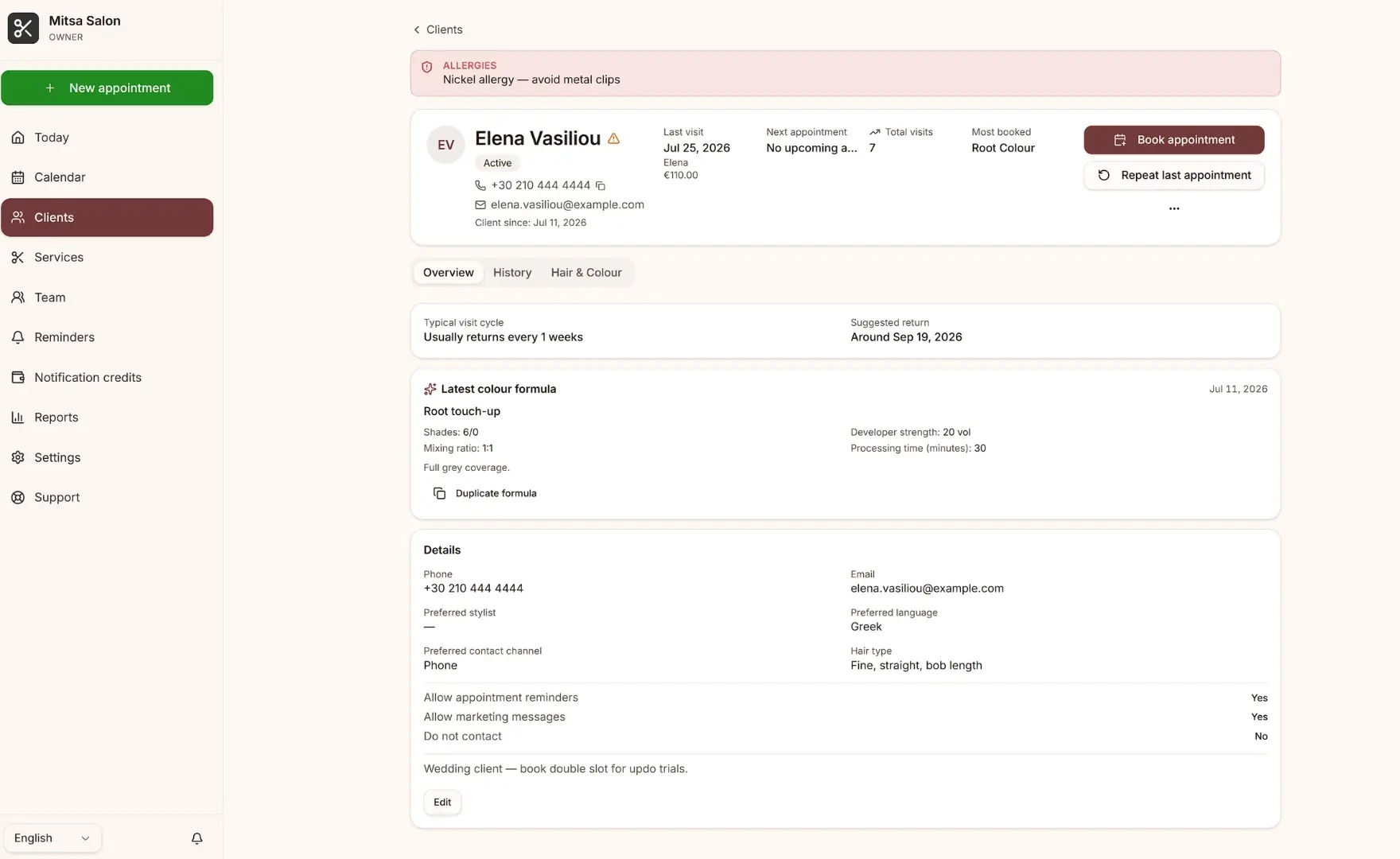The width and height of the screenshot is (1400, 859).
Task: Click 'Fine, straight, bob length' hair type
Action: coord(916,666)
